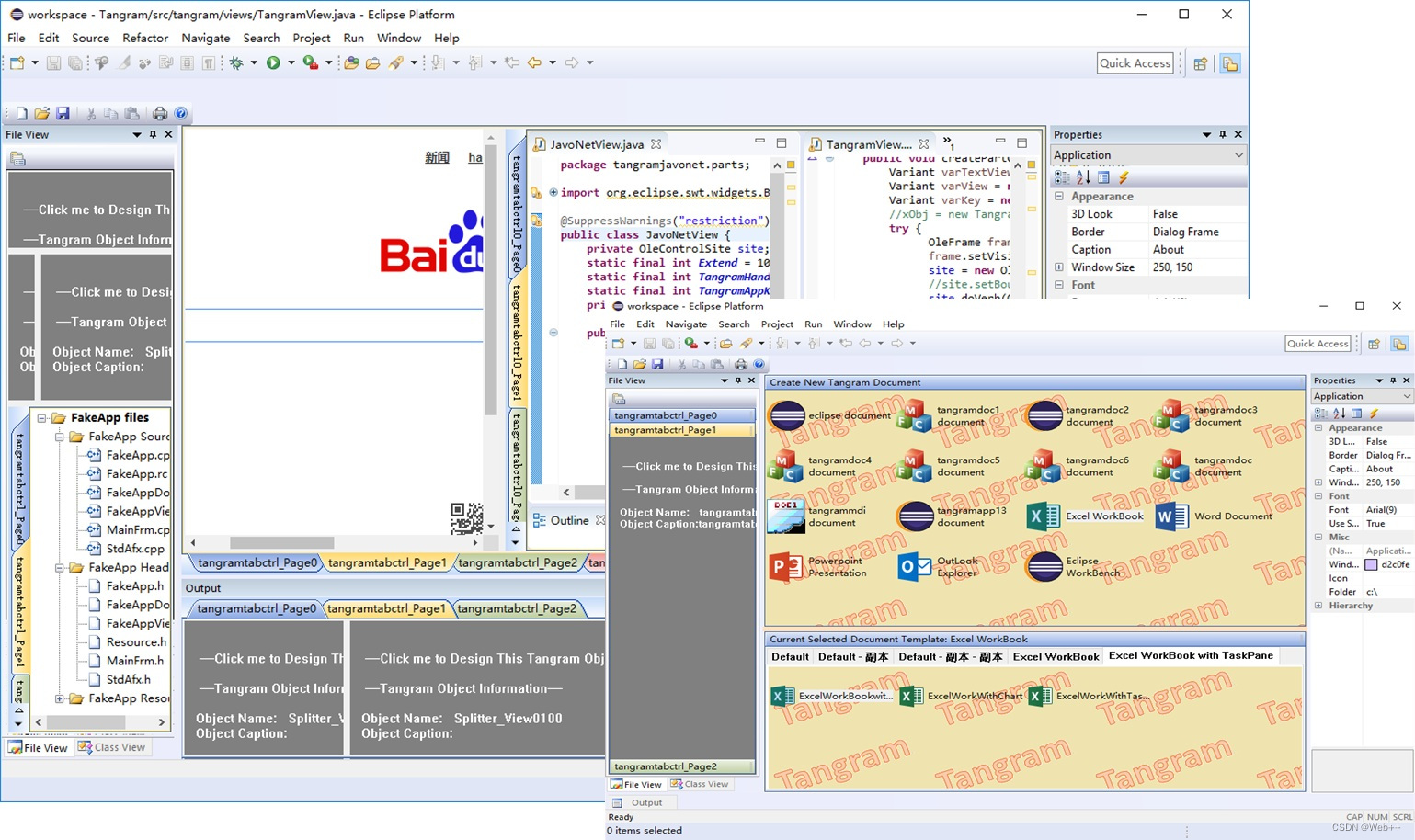Viewport: 1415px width, 840px height.
Task: Click Quick Access field in back window
Action: point(1135,63)
